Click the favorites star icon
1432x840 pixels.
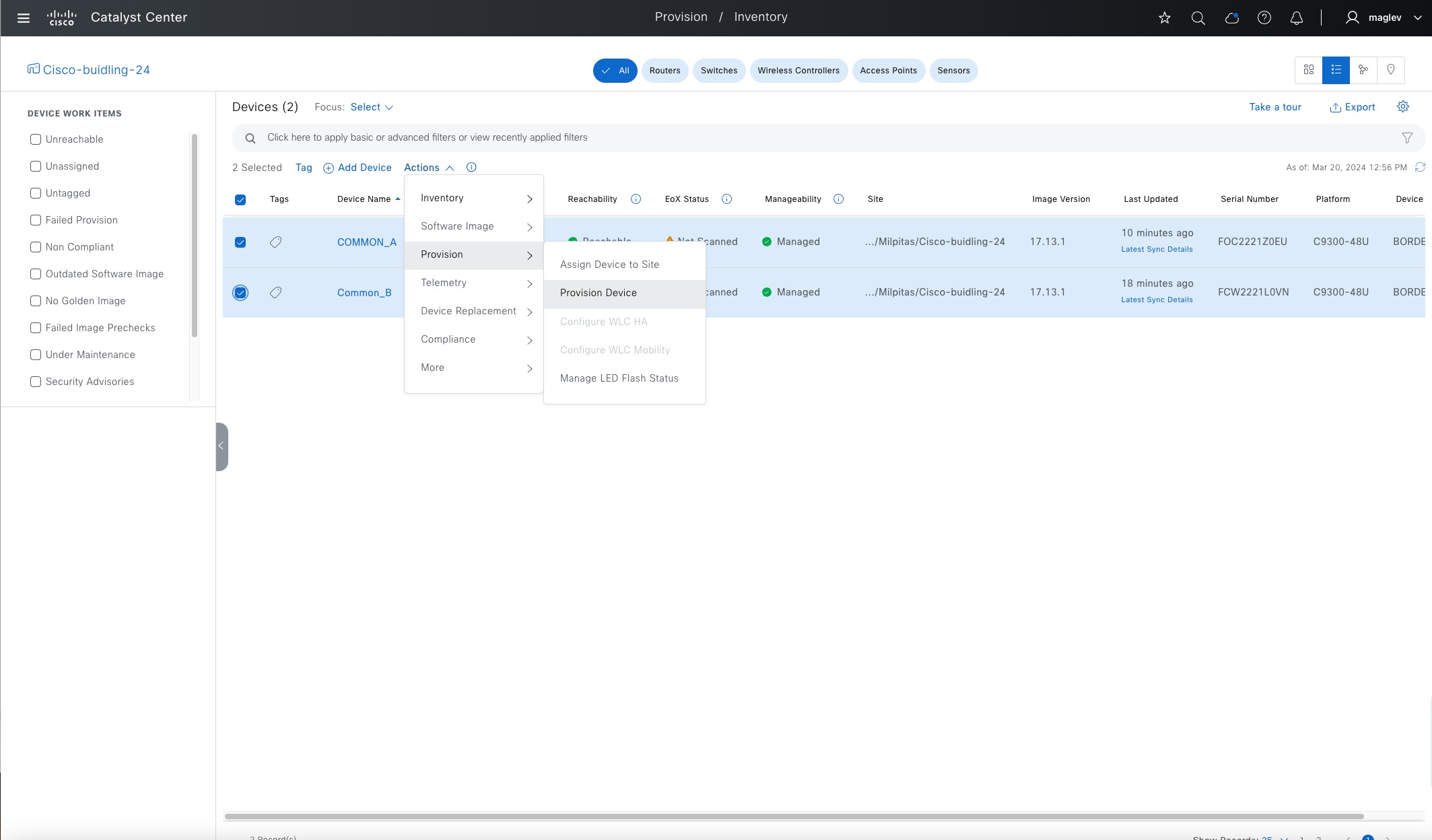click(x=1165, y=18)
